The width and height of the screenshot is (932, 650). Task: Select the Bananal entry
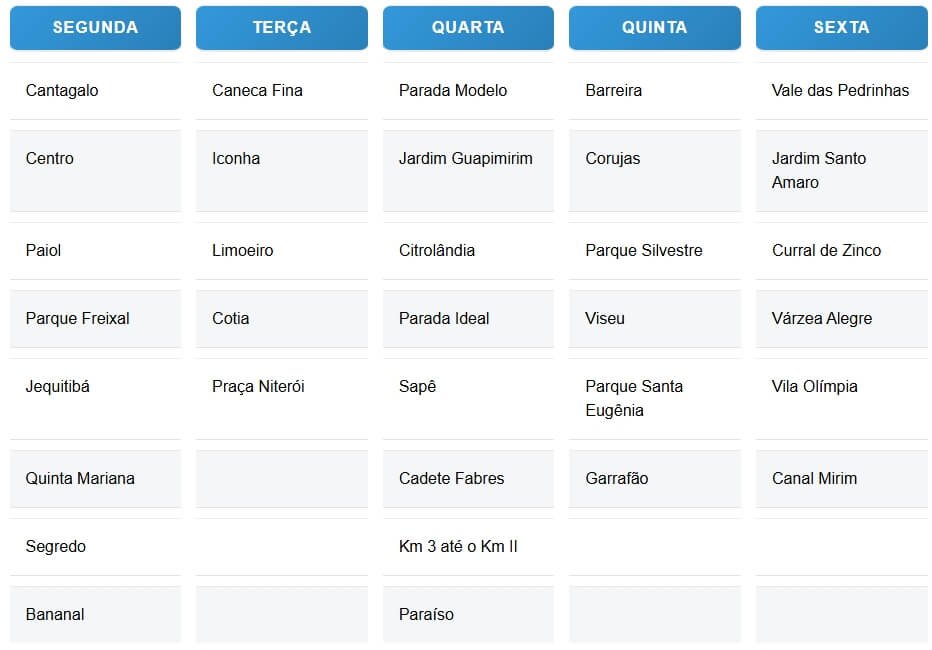[55, 614]
